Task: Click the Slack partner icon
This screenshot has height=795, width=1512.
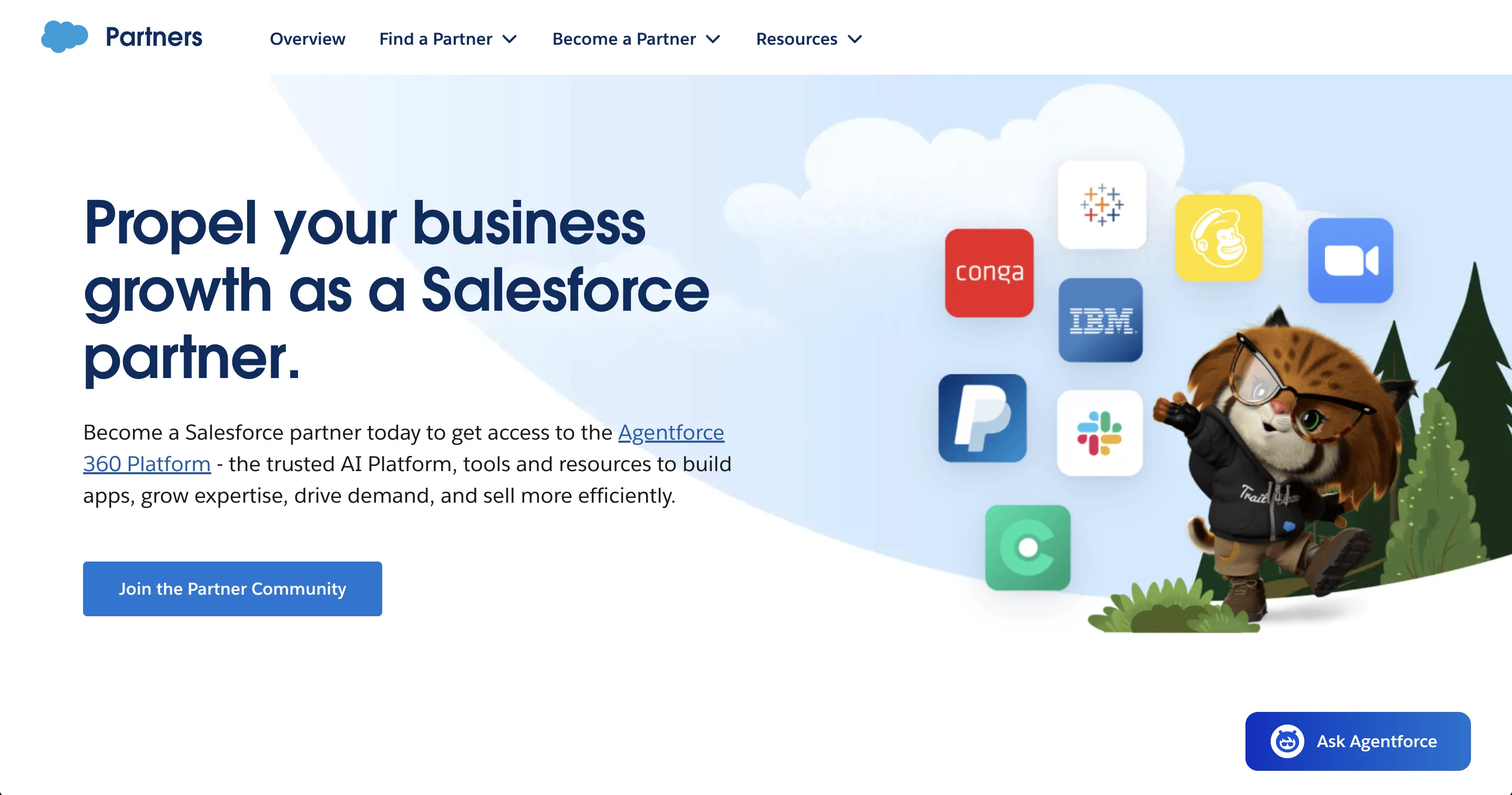Action: (1099, 433)
